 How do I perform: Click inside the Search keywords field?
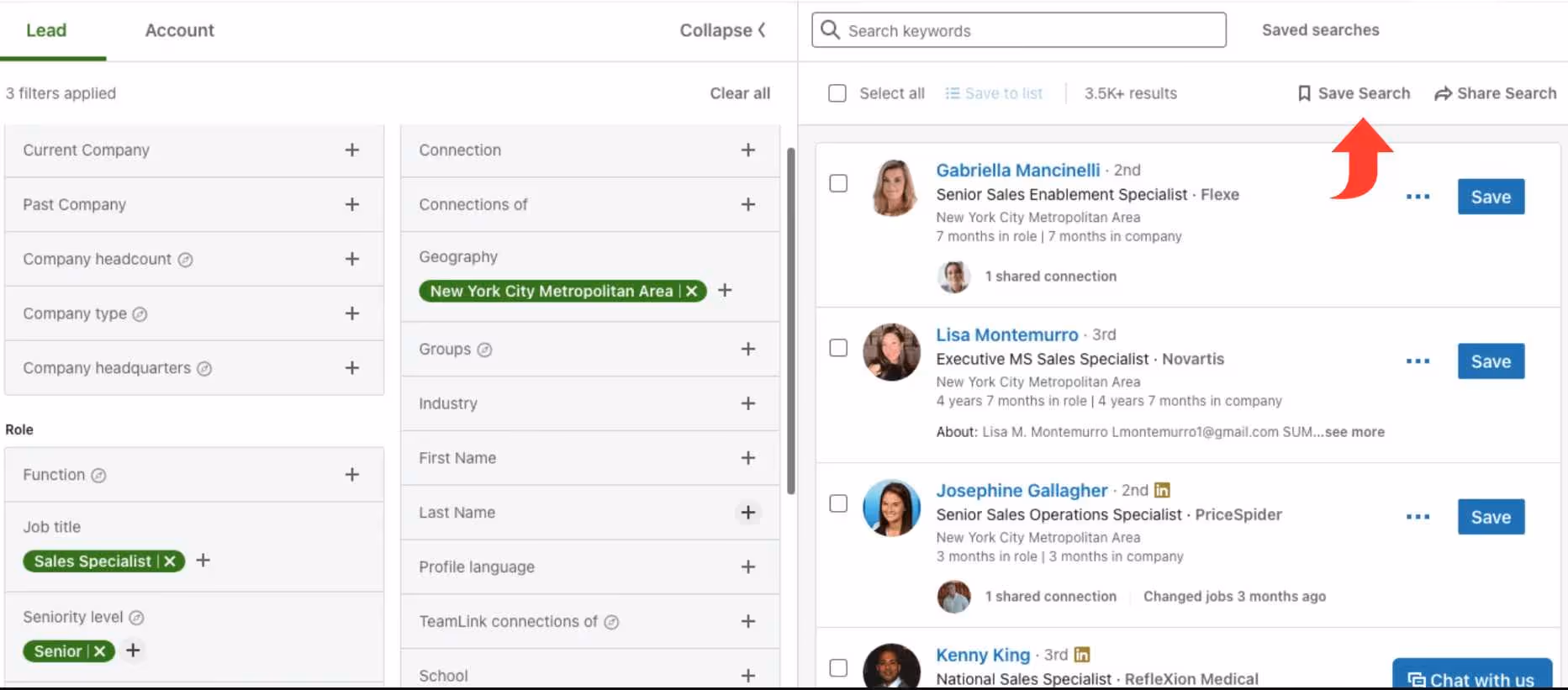1018,30
